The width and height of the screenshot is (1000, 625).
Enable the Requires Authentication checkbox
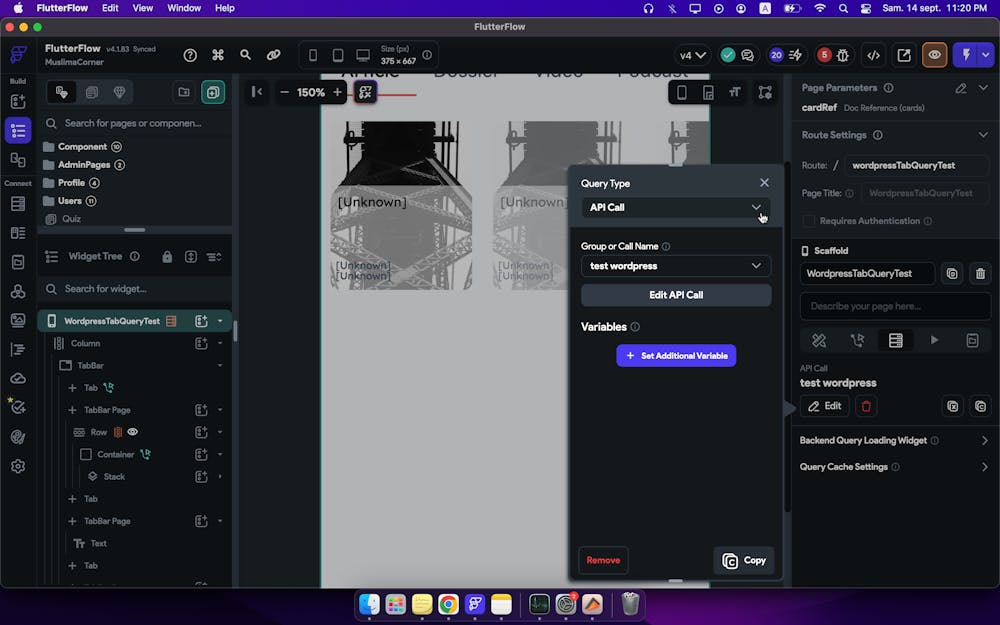[809, 221]
